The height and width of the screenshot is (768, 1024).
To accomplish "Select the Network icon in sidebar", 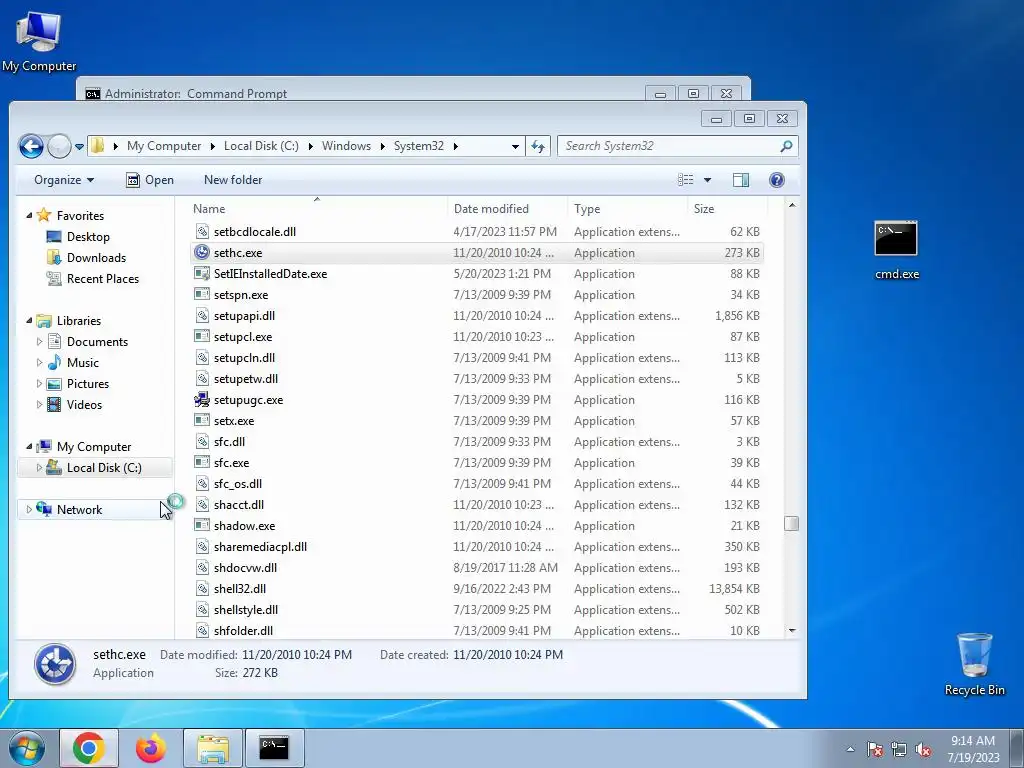I will 44,509.
